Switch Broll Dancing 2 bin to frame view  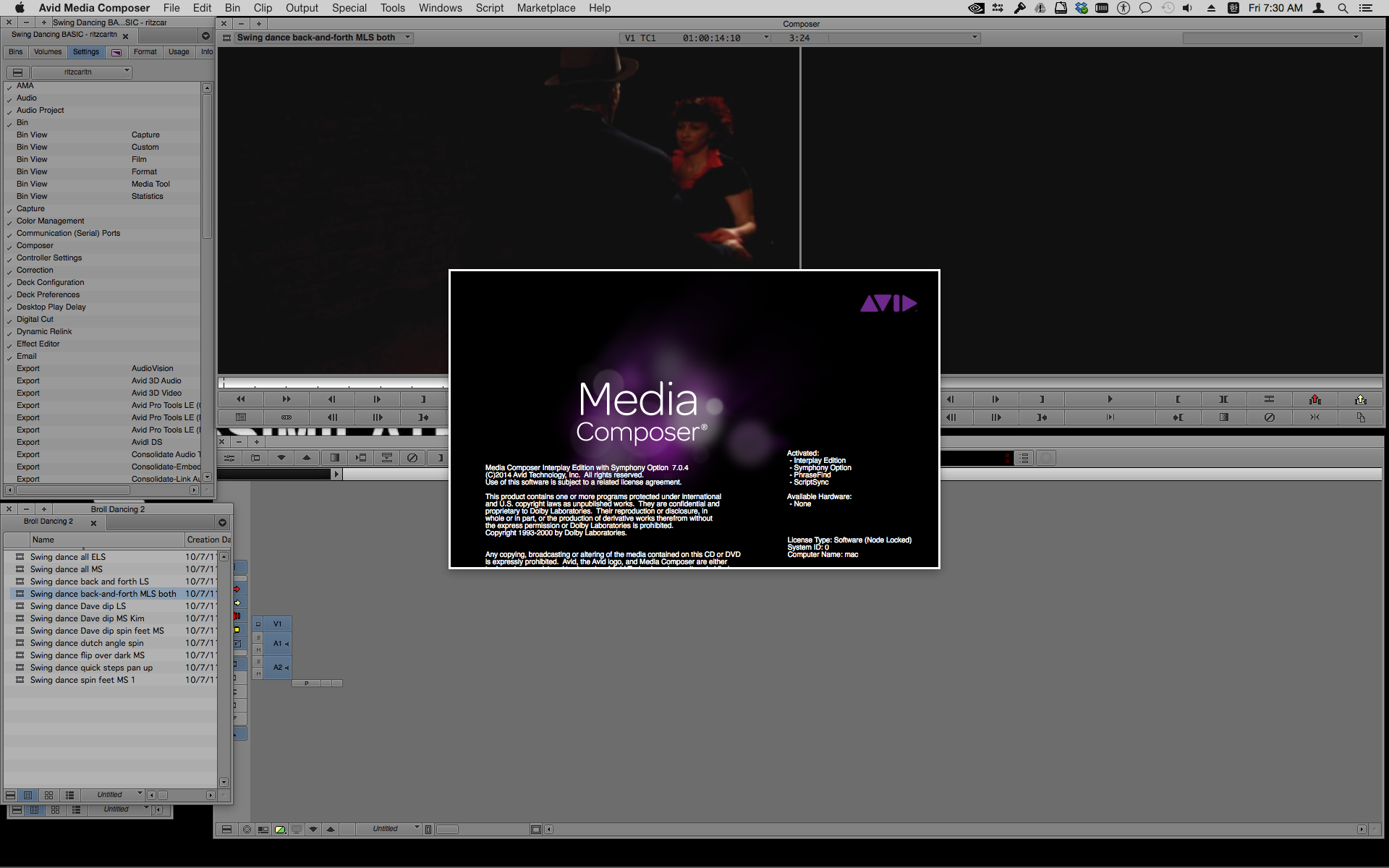[48, 796]
